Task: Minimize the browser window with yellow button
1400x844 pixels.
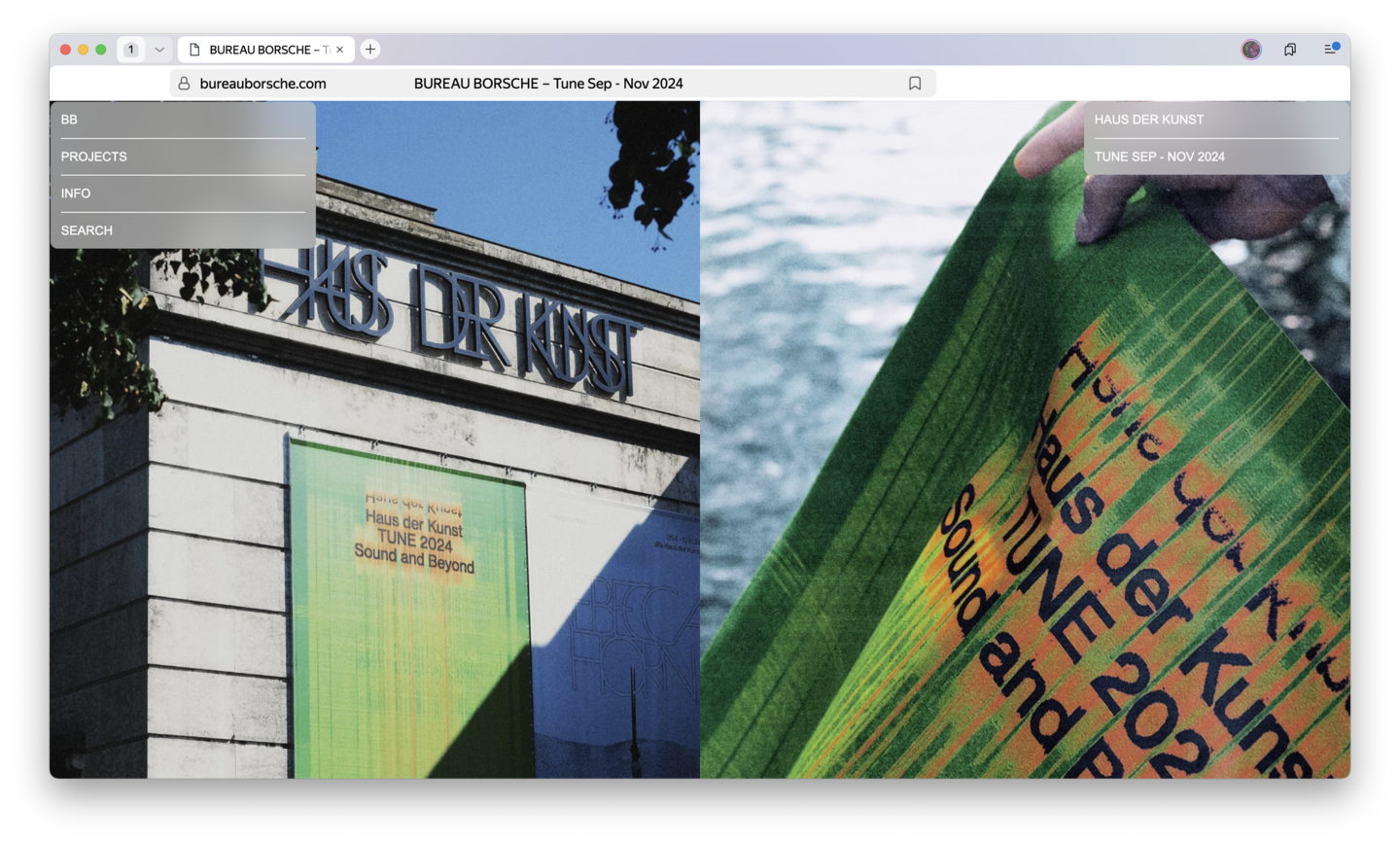Action: 83,50
